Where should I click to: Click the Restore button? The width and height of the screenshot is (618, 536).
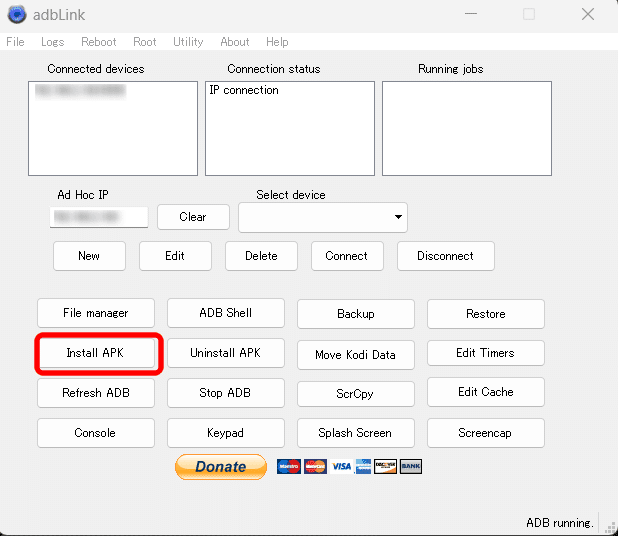486,314
